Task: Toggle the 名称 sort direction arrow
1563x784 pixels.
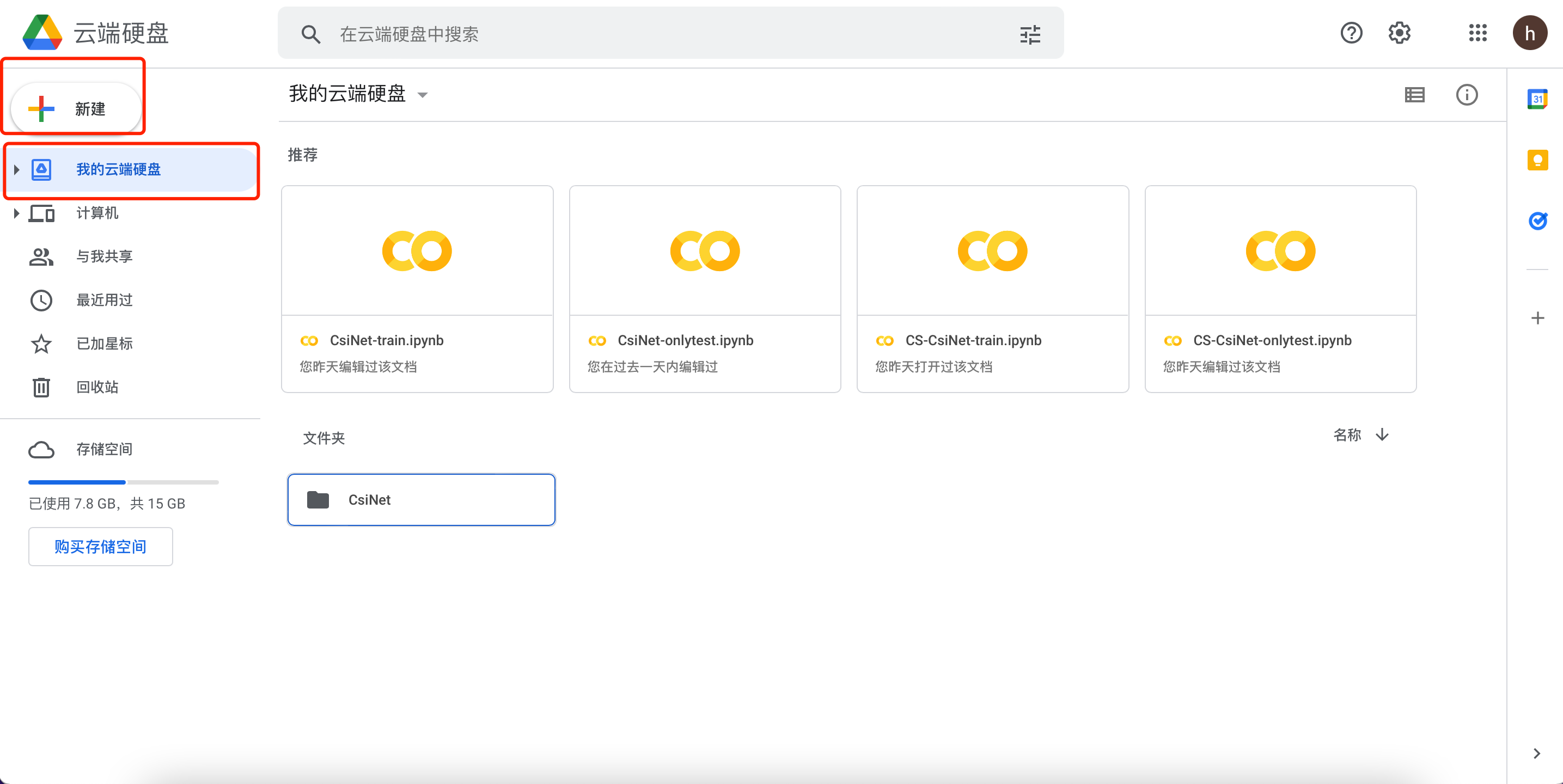Action: (1382, 435)
